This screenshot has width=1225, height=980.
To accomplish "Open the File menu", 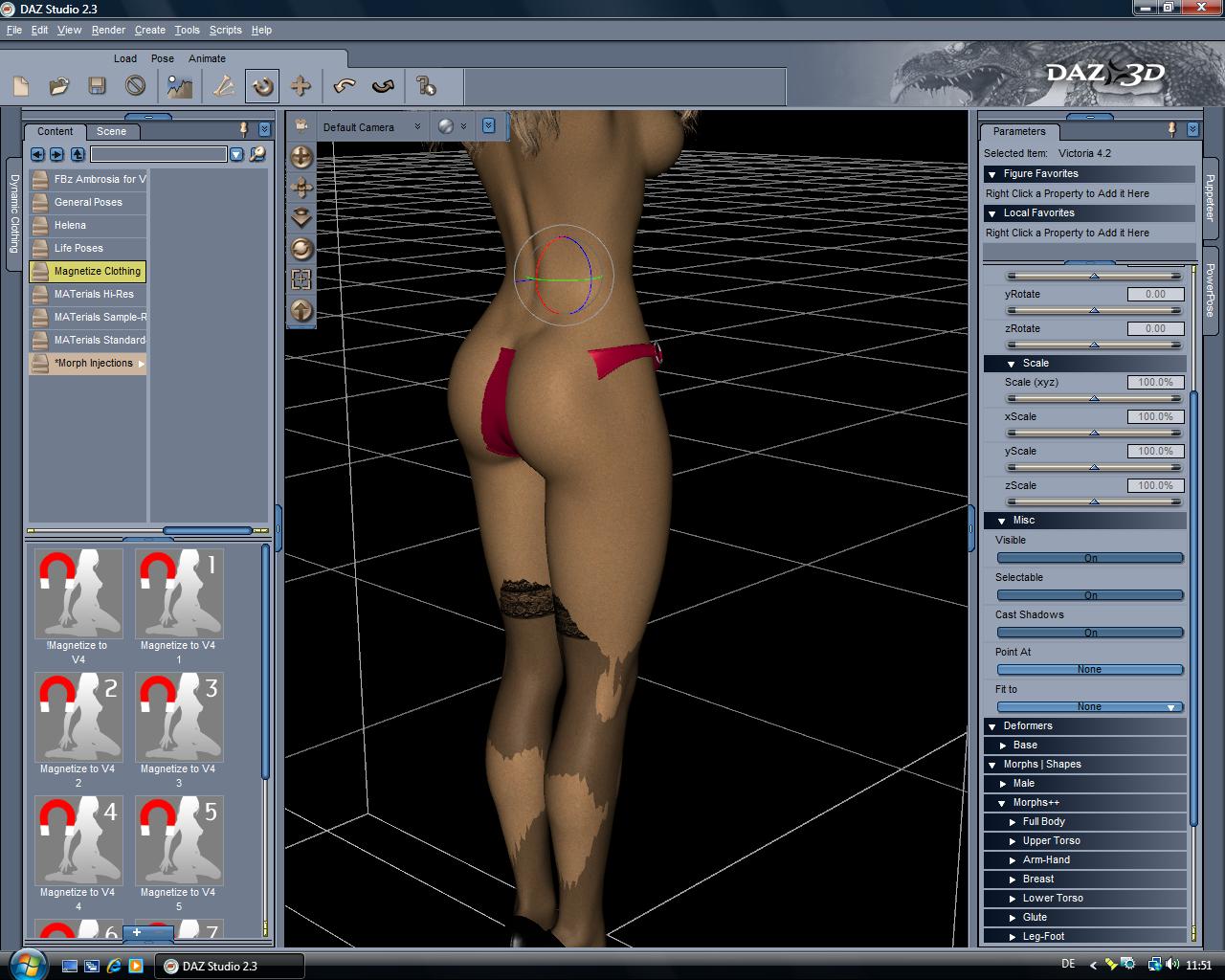I will [14, 30].
